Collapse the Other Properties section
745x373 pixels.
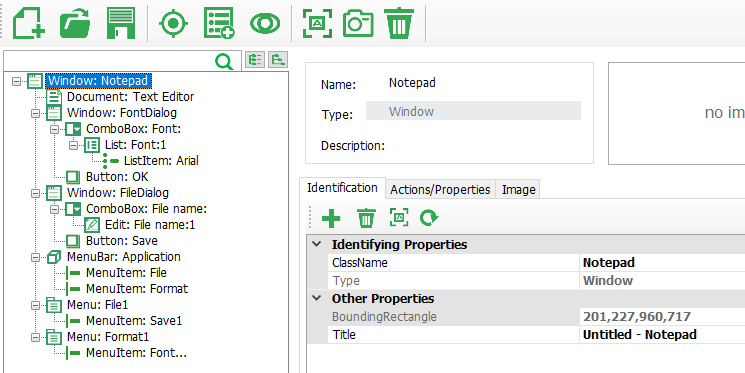[316, 298]
